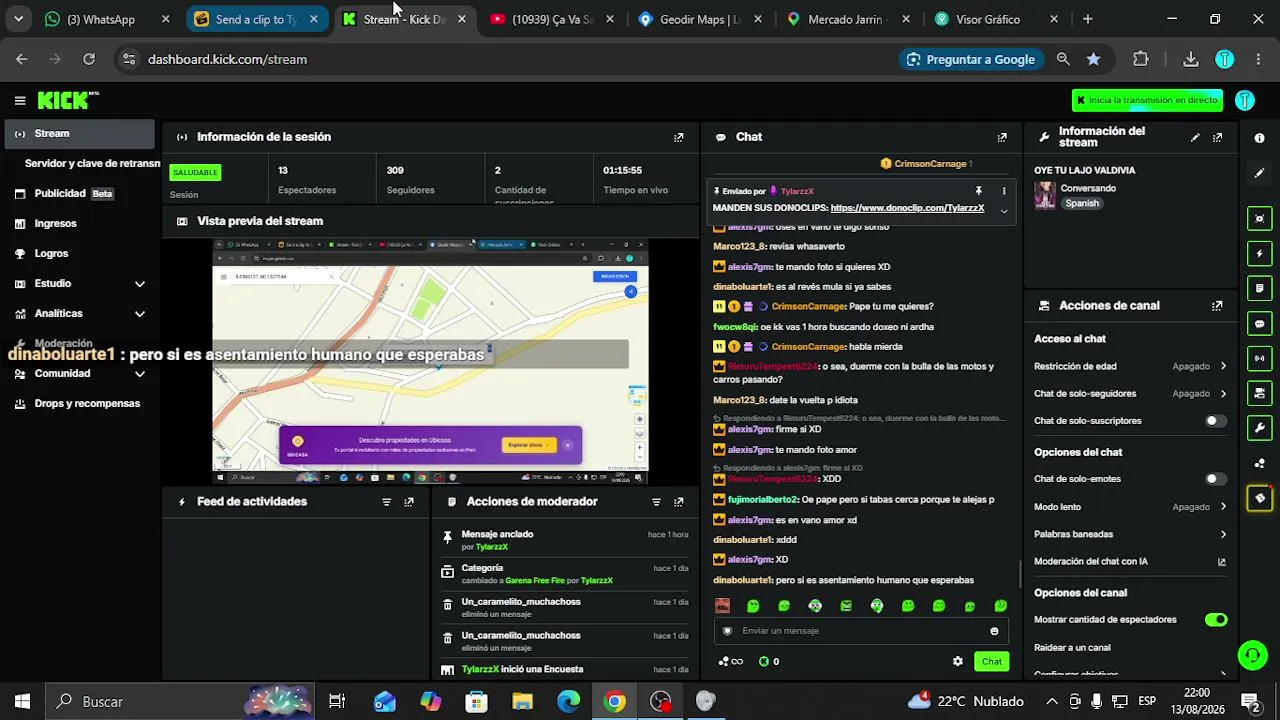Edit stream info with the pencil icon
The height and width of the screenshot is (720, 1280).
click(1195, 137)
